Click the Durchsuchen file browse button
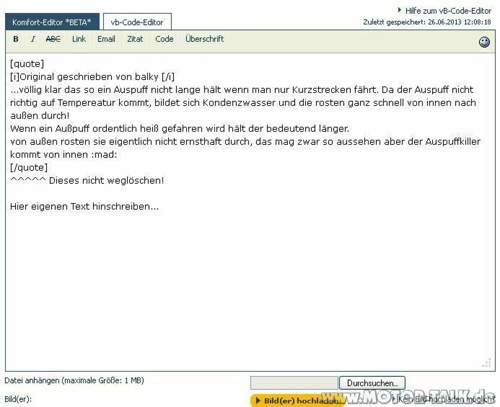Image resolution: width=500 pixels, height=407 pixels. [x=372, y=383]
